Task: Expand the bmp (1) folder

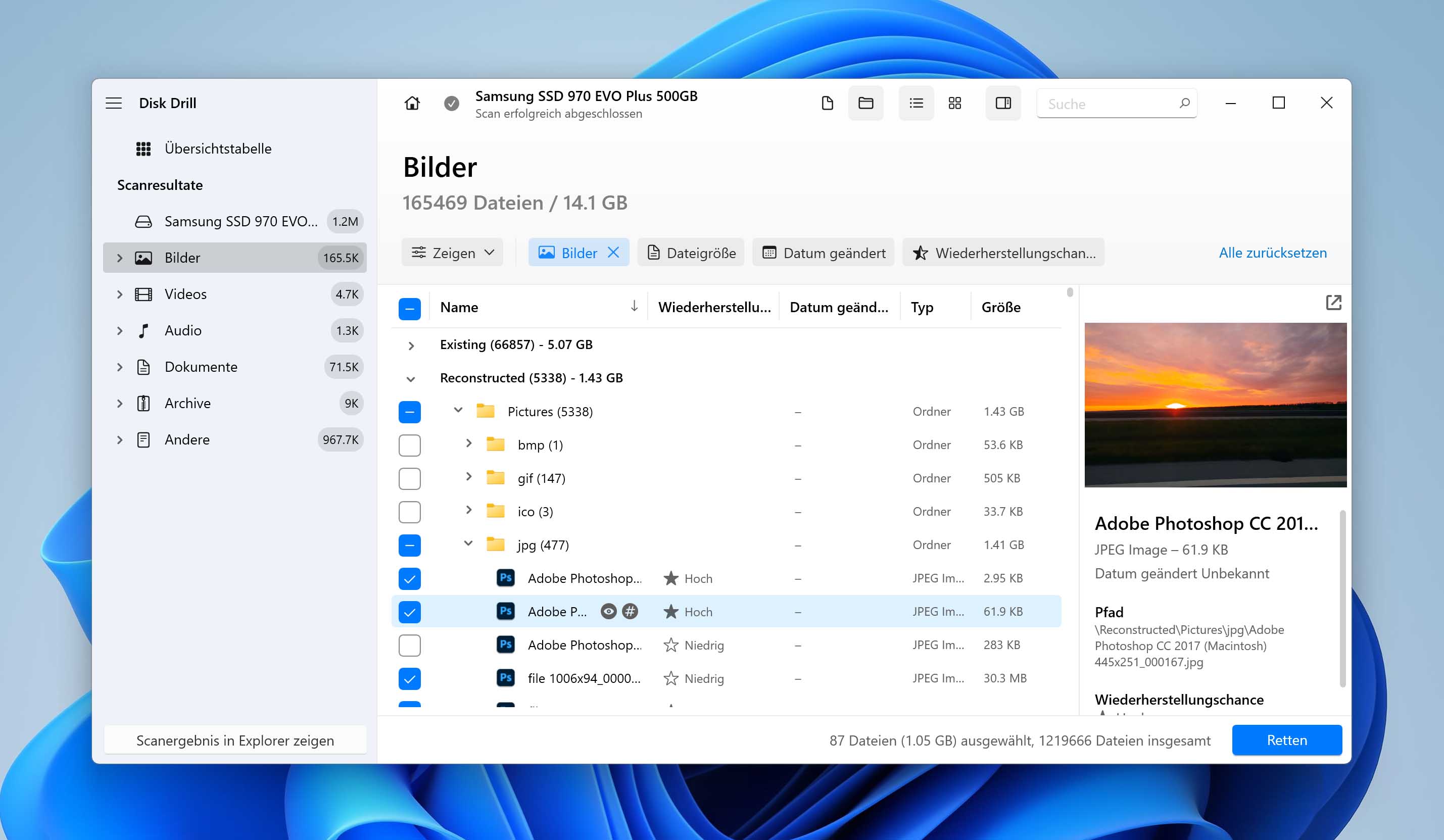Action: pos(468,443)
